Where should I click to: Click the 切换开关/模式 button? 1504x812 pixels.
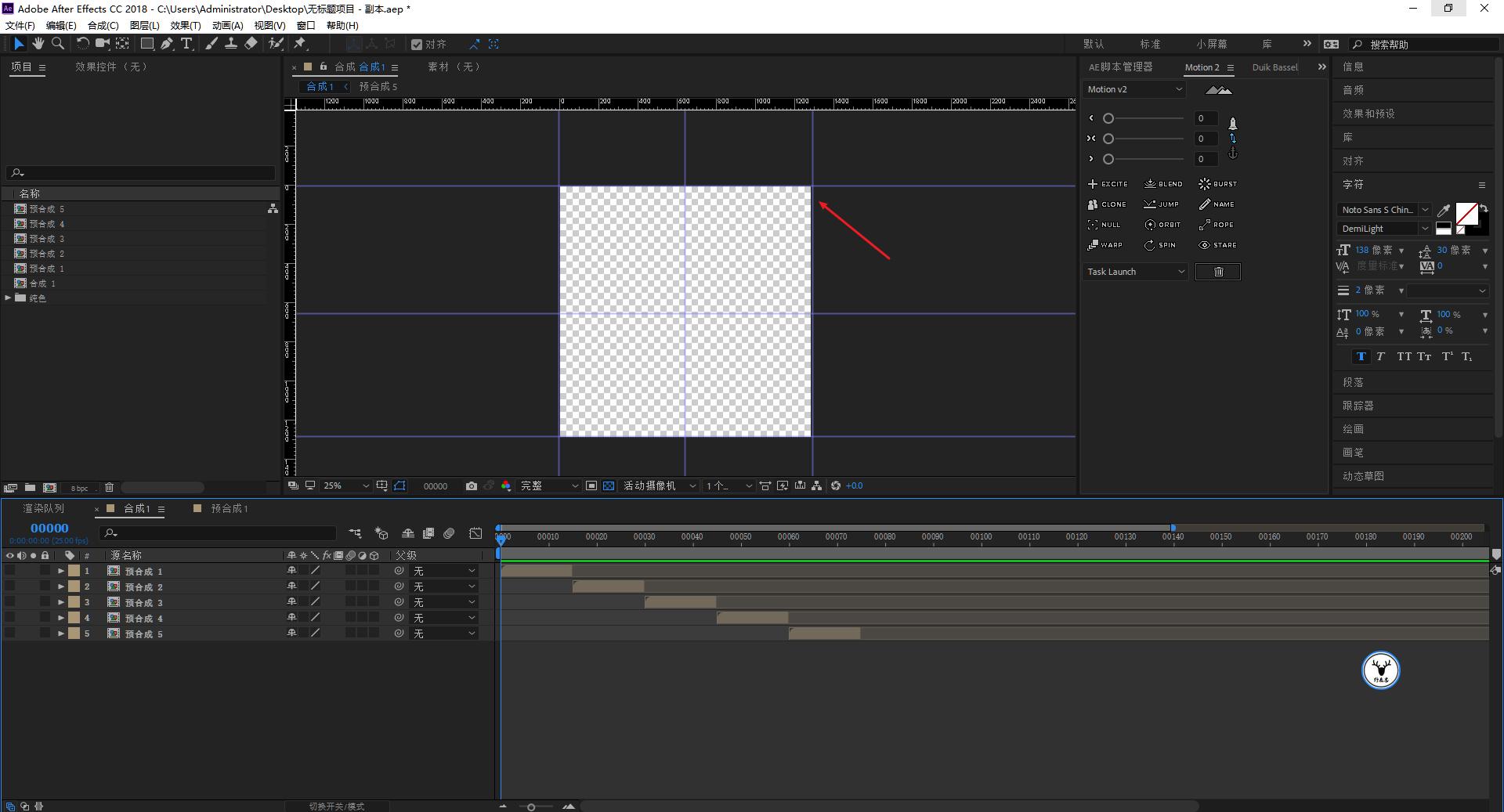pos(336,806)
